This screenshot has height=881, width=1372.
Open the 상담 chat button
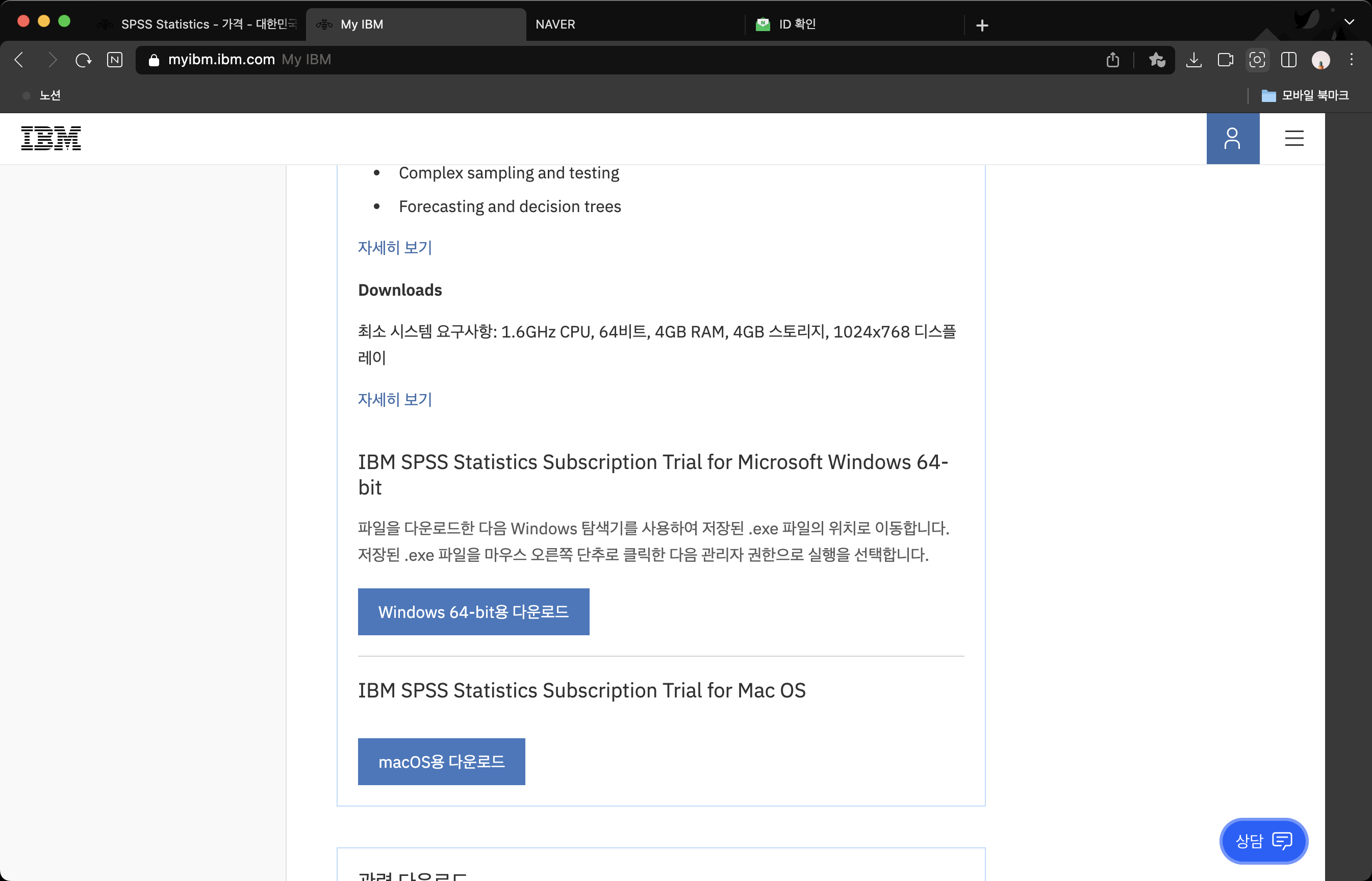[1263, 840]
